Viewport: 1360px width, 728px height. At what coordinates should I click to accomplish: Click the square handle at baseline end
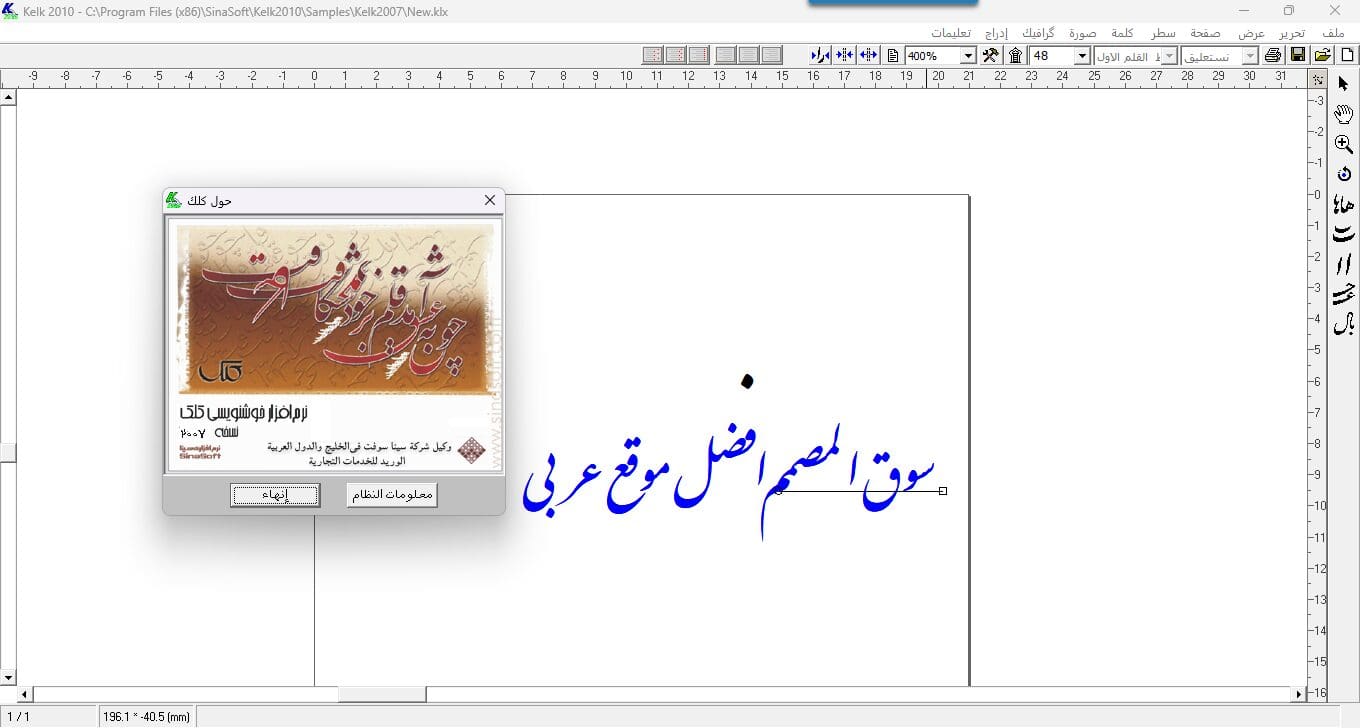point(943,491)
